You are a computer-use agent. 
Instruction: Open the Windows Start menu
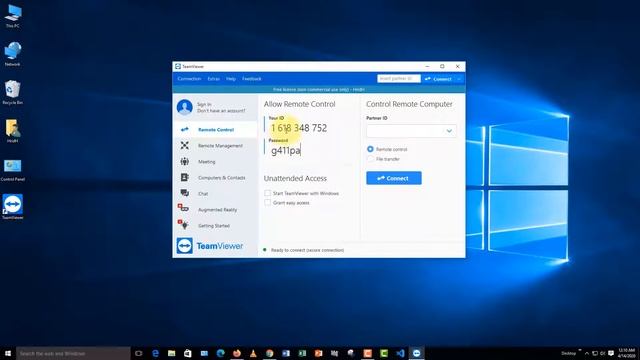coord(8,353)
